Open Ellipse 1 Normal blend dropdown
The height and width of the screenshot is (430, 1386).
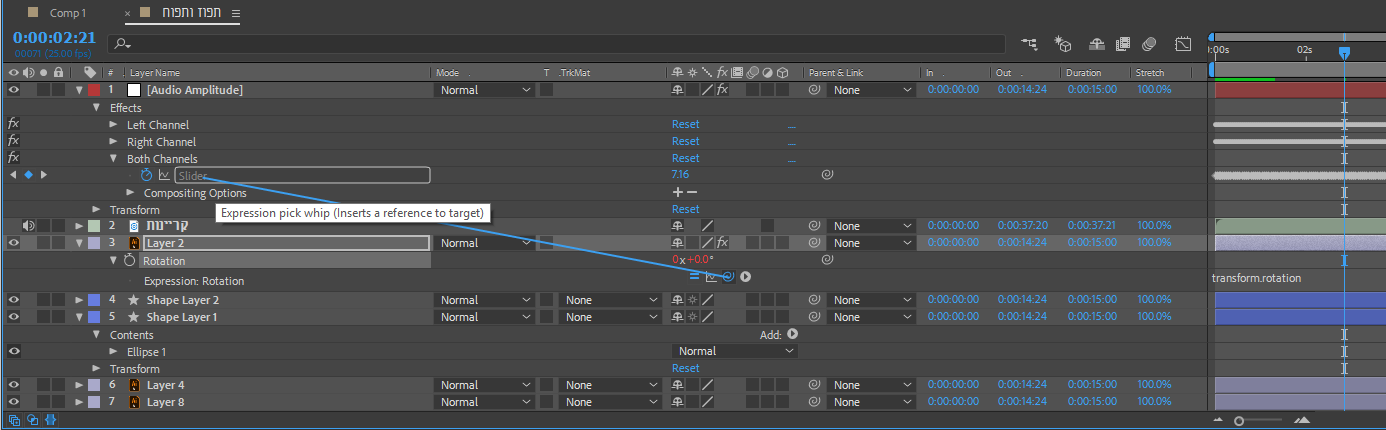735,351
